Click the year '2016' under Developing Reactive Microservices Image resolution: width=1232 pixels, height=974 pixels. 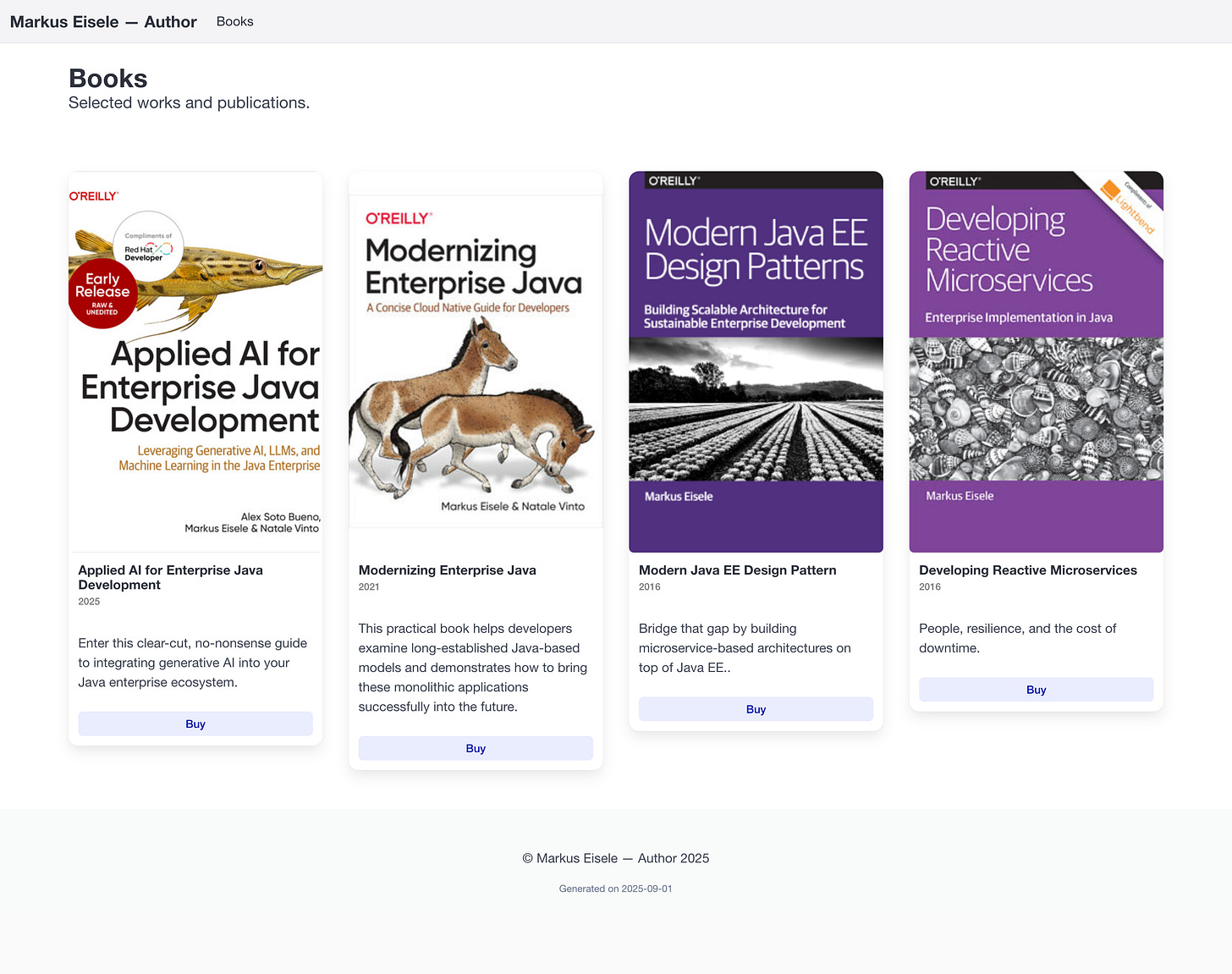pos(929,586)
